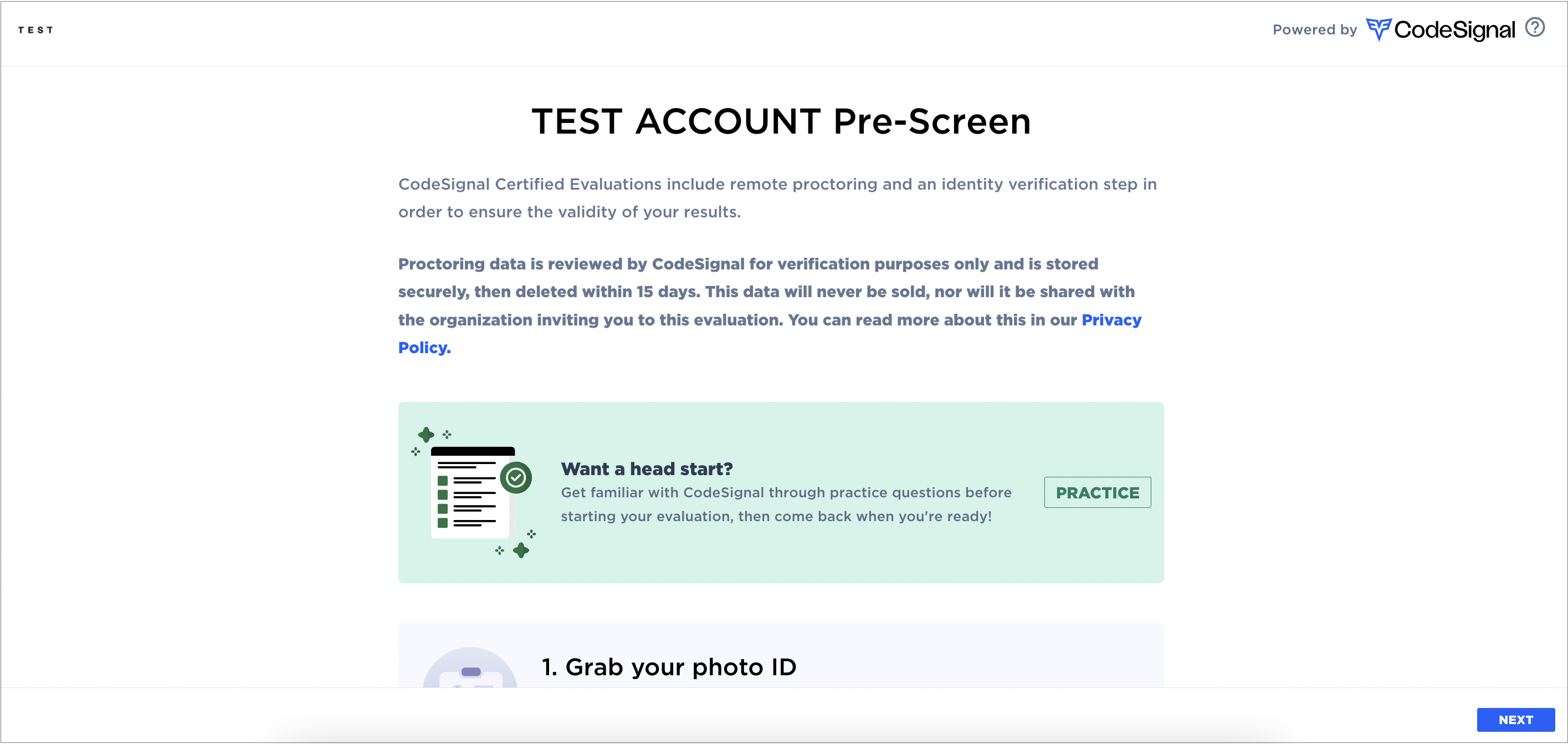Click the photo ID badge illustration

pos(470,668)
